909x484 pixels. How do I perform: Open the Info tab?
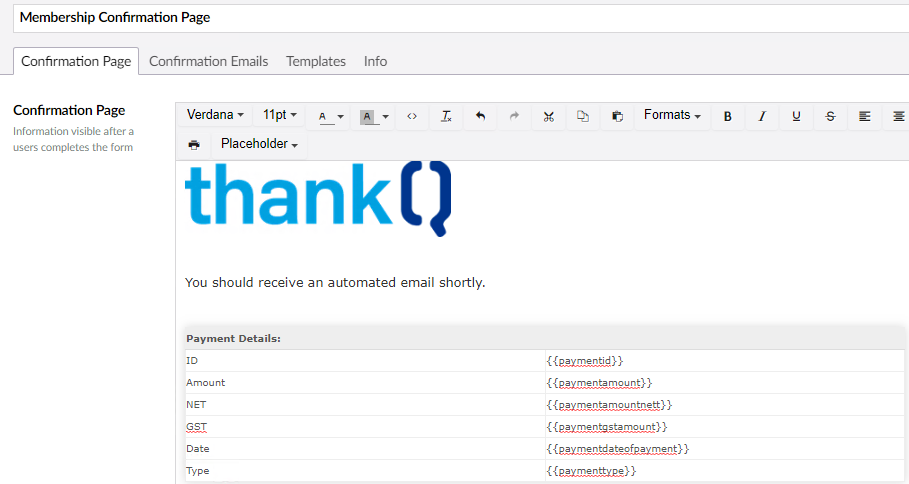click(375, 61)
